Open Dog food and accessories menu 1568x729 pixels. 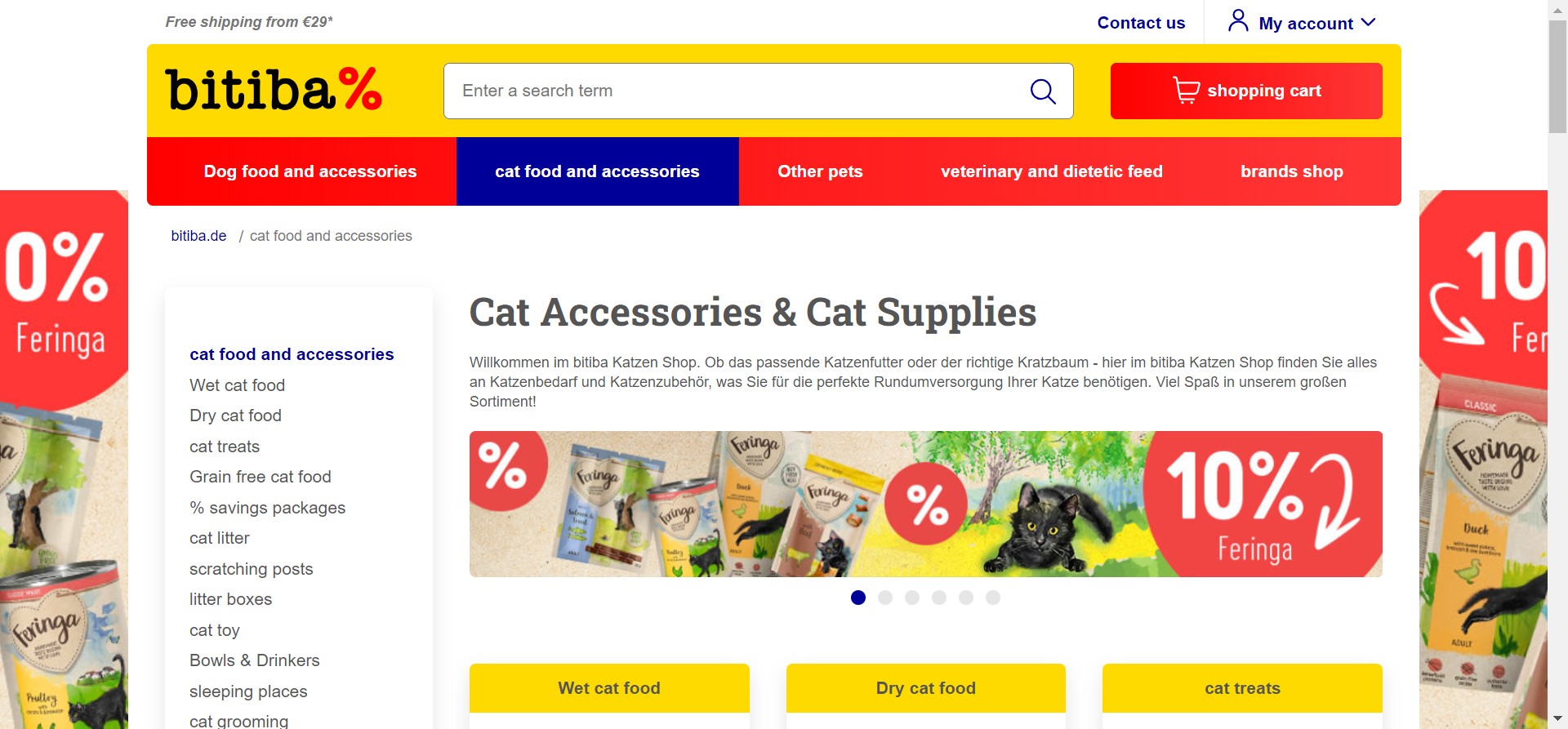tap(310, 171)
